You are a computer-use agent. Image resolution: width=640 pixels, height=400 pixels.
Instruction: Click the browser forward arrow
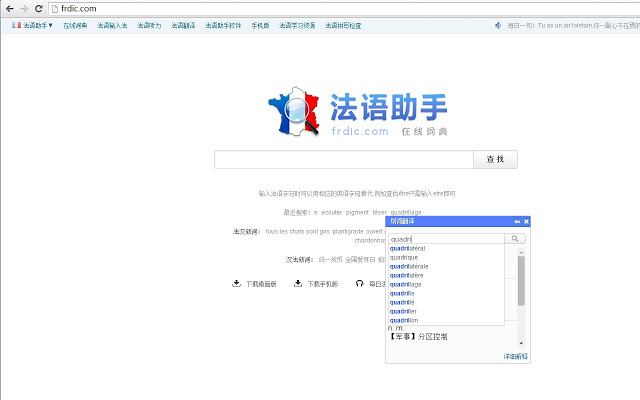pyautogui.click(x=24, y=9)
